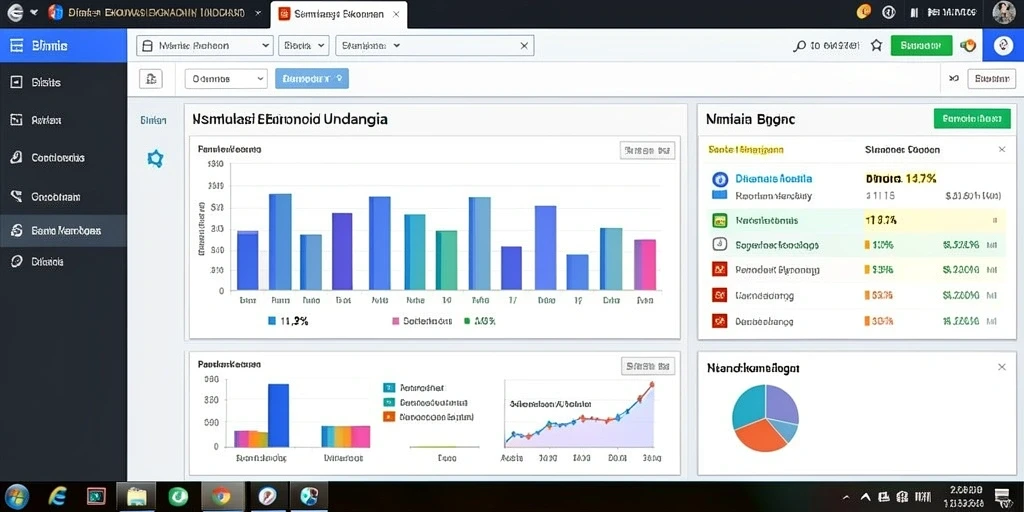Clear the top search field with its X
This screenshot has height=512, width=1024.
click(x=523, y=46)
